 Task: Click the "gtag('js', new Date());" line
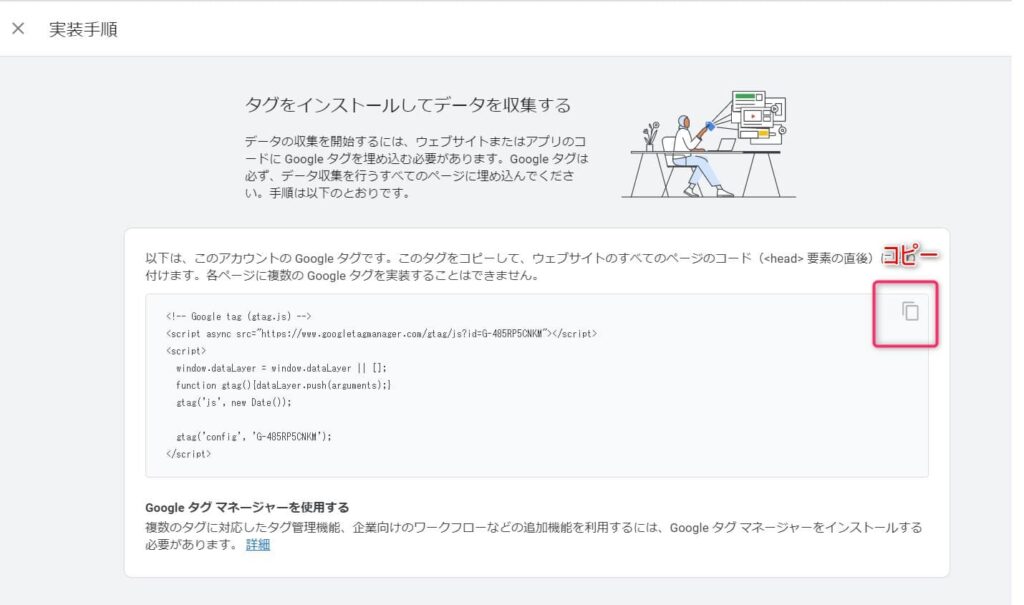[234, 402]
